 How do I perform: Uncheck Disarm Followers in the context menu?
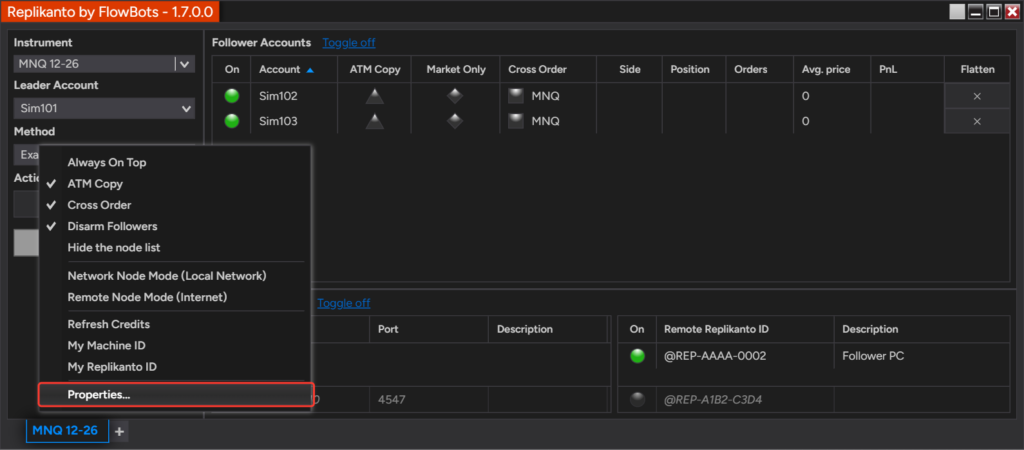click(112, 227)
